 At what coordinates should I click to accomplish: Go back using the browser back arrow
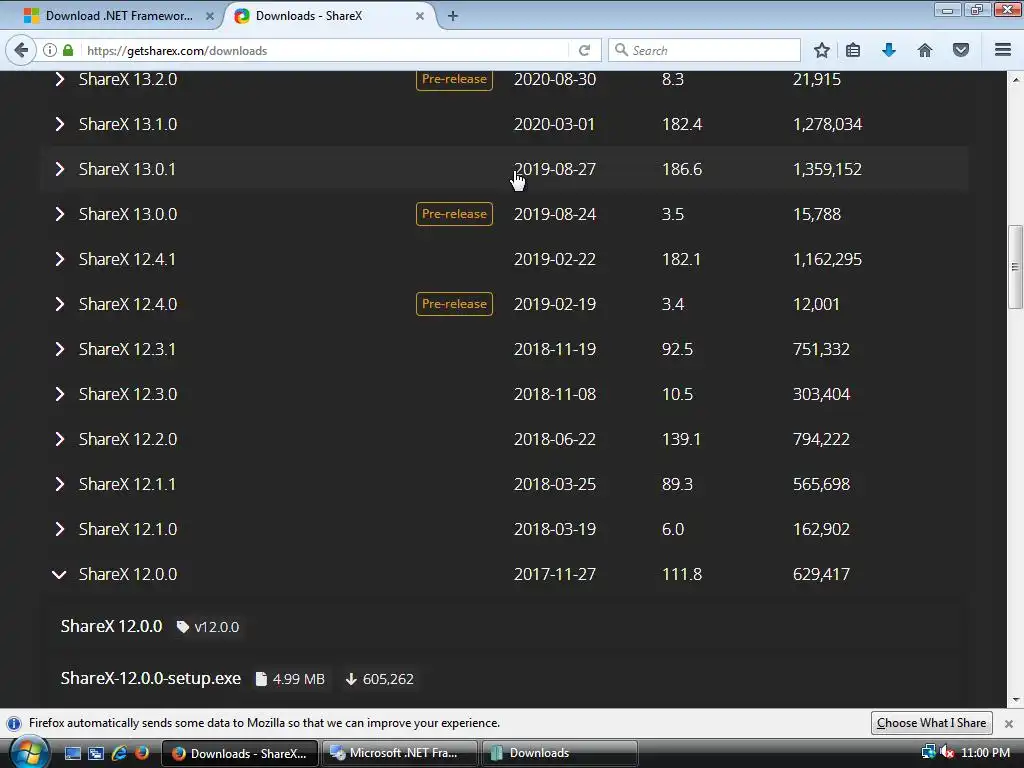coord(21,50)
